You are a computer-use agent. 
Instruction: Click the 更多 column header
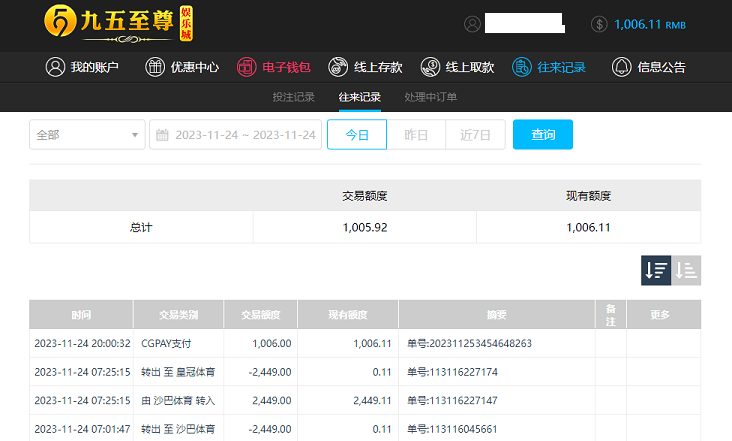(x=663, y=315)
